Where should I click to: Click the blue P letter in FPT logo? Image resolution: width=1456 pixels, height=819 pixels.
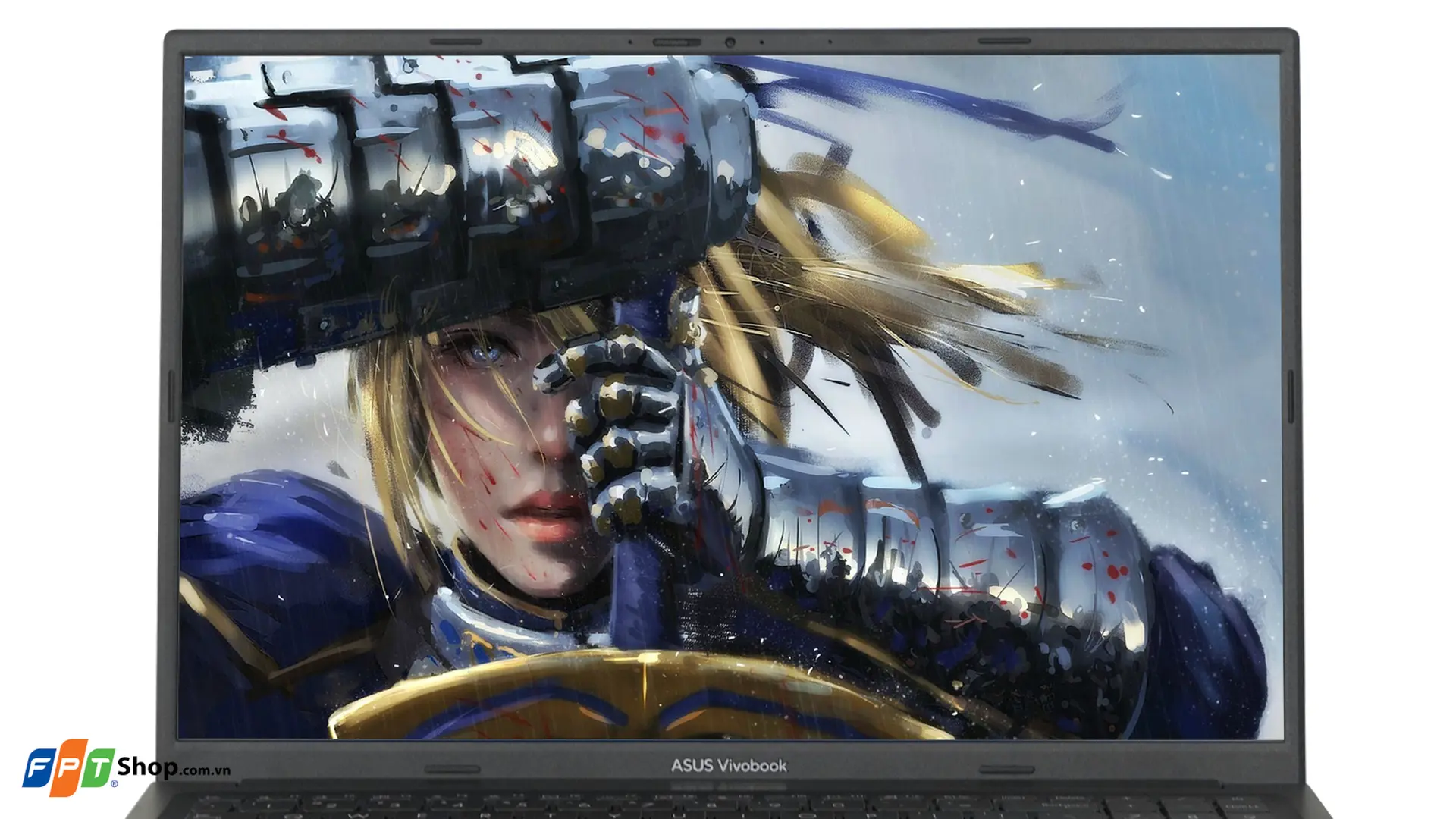(70, 767)
